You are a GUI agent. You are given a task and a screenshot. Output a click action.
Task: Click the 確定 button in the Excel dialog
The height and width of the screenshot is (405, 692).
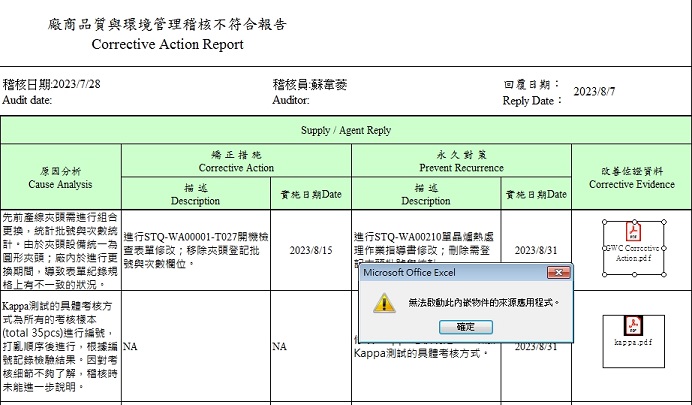click(466, 327)
